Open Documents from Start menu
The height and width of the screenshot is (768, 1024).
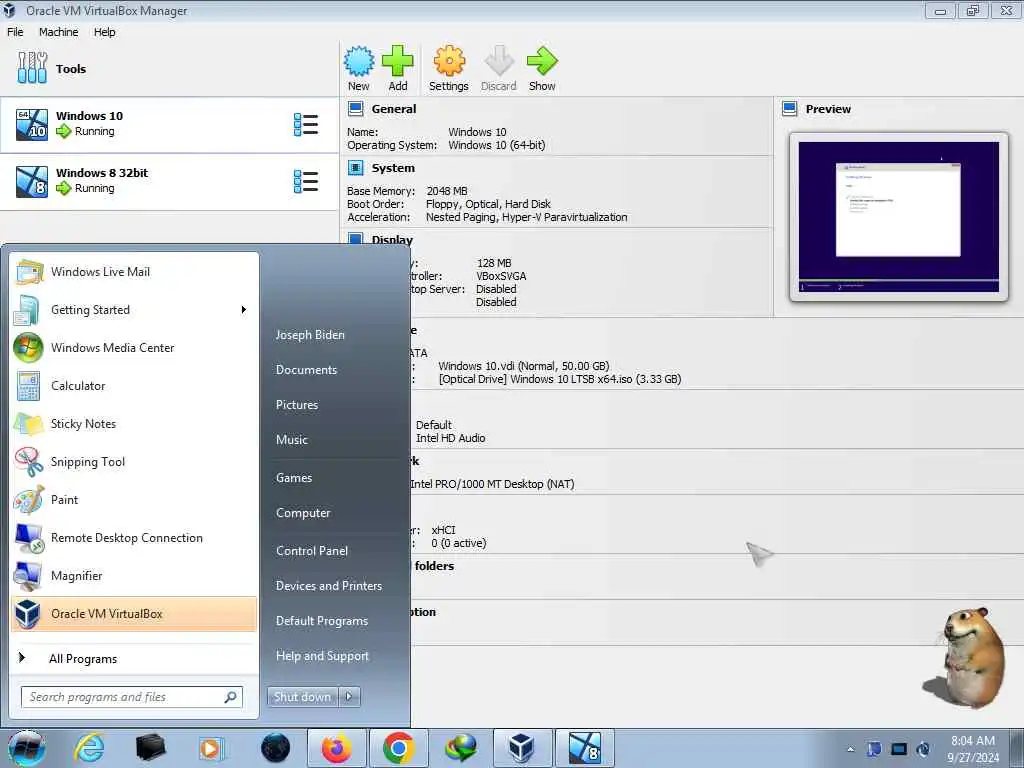pos(306,370)
